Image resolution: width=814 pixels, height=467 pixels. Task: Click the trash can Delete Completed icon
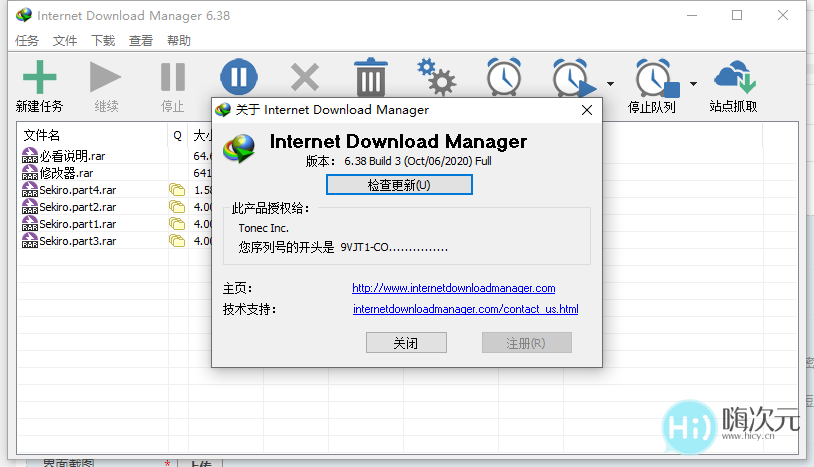click(x=371, y=77)
